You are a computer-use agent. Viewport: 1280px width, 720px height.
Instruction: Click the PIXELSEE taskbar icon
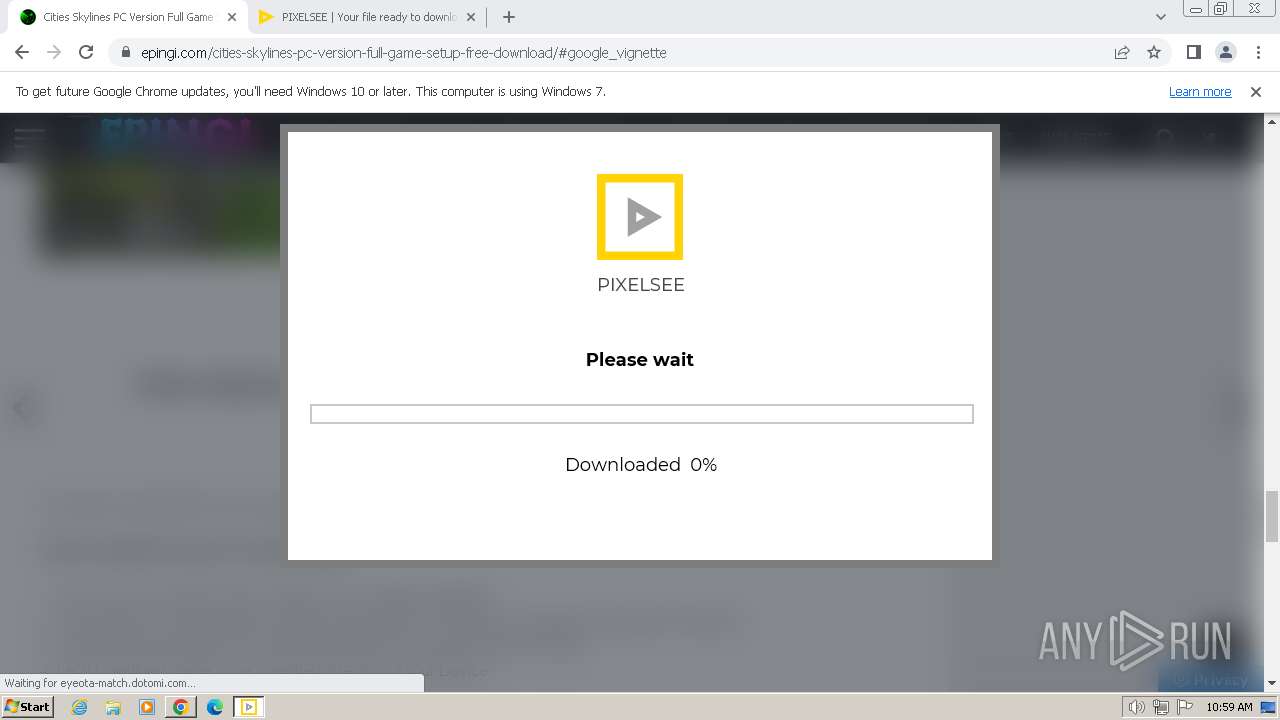(249, 707)
